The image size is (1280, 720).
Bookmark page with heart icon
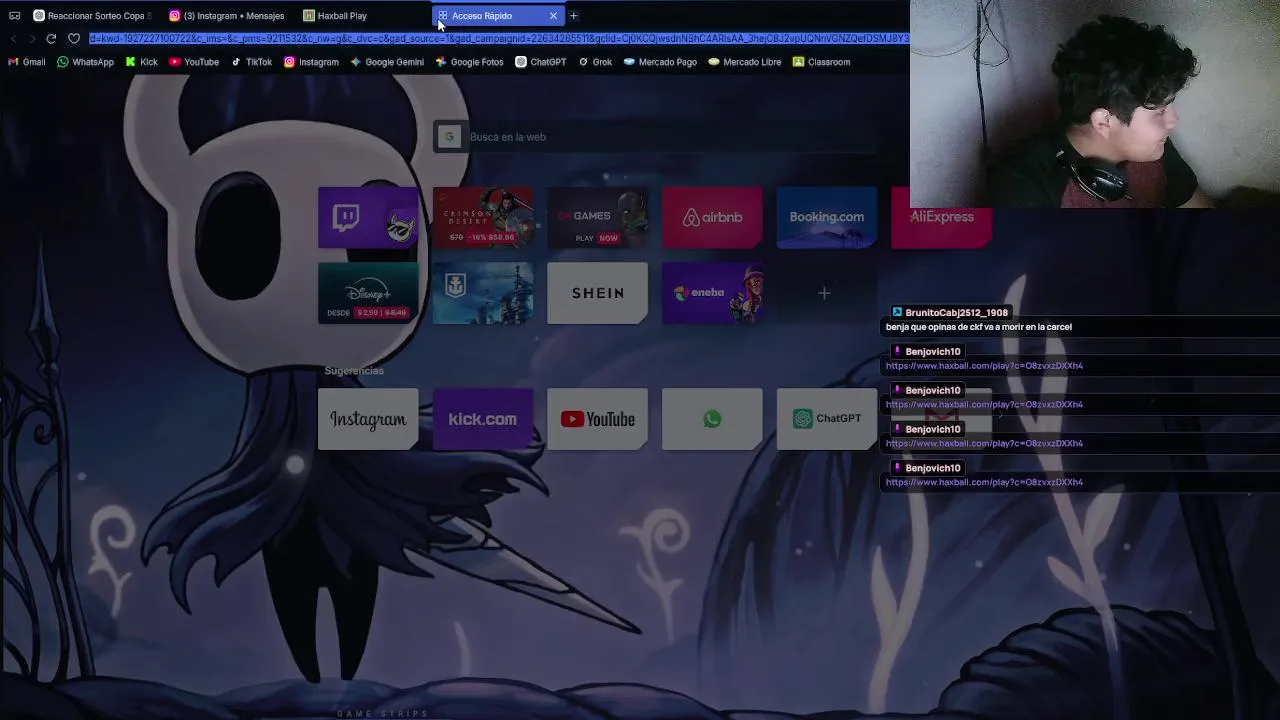(74, 39)
